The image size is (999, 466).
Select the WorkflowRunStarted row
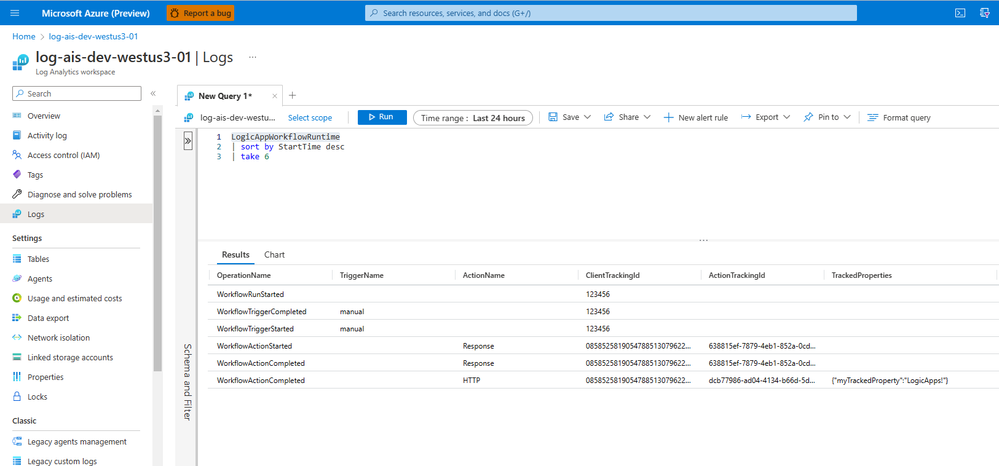[x=604, y=295]
